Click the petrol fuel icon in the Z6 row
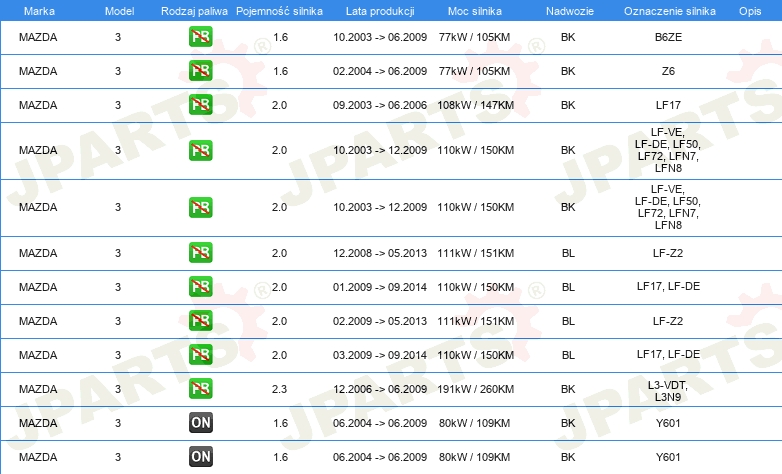 [200, 71]
